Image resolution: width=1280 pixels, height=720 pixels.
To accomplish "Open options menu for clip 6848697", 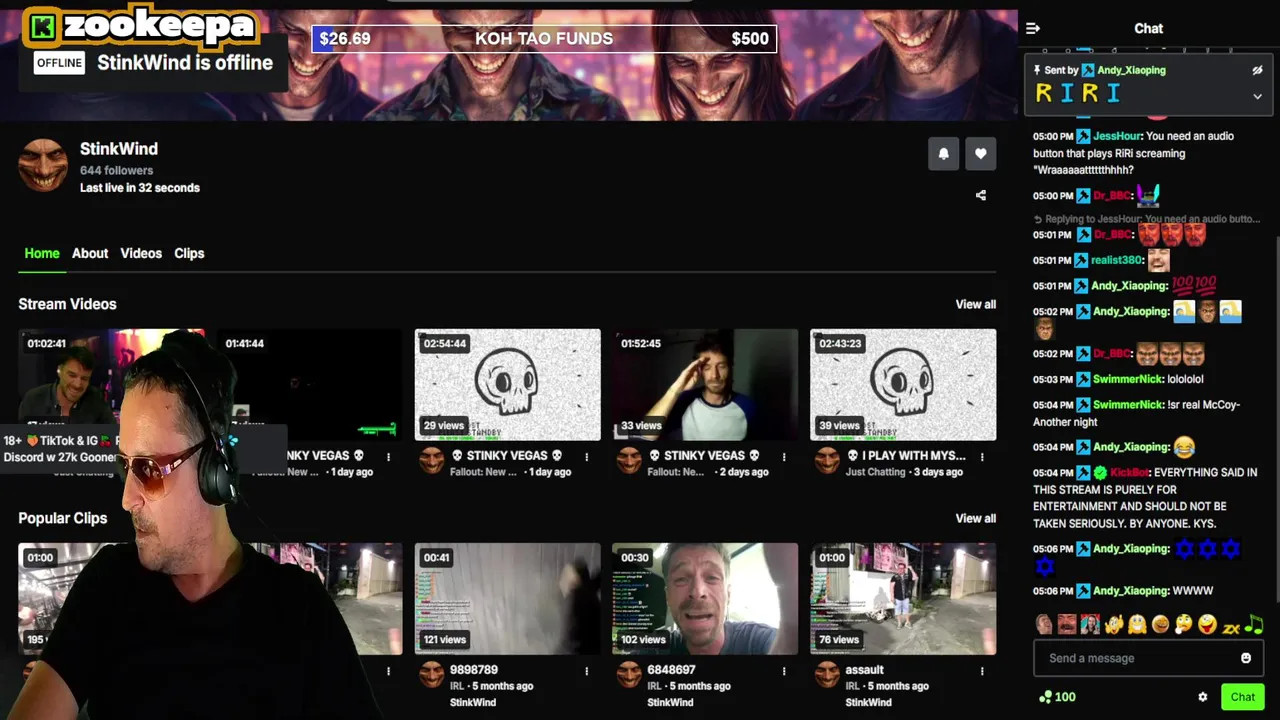I will (784, 671).
